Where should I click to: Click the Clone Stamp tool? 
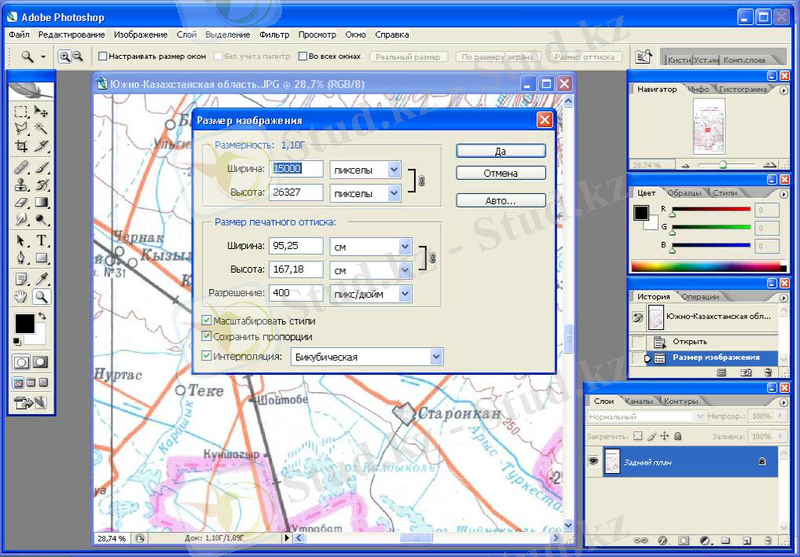tap(21, 184)
